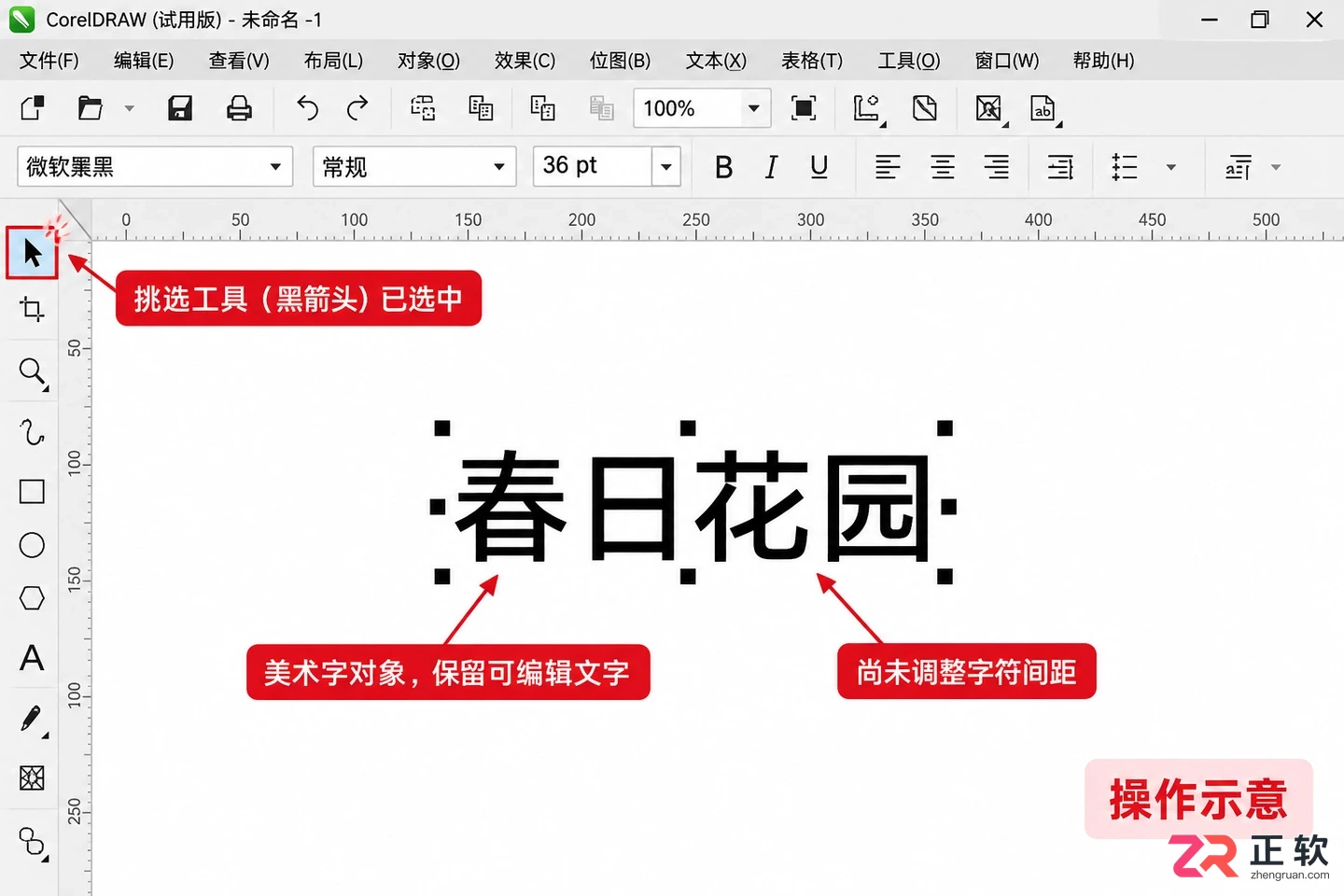Select the Crop tool
The image size is (1344, 896).
coord(32,309)
